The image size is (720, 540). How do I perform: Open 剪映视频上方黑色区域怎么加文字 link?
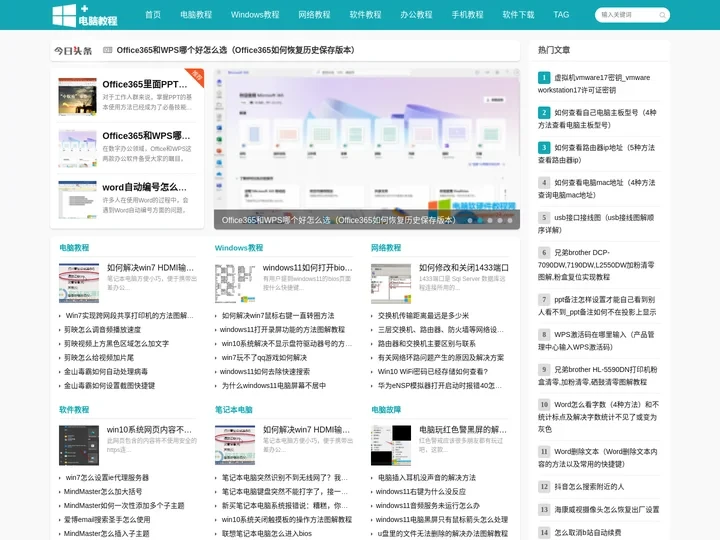117,343
